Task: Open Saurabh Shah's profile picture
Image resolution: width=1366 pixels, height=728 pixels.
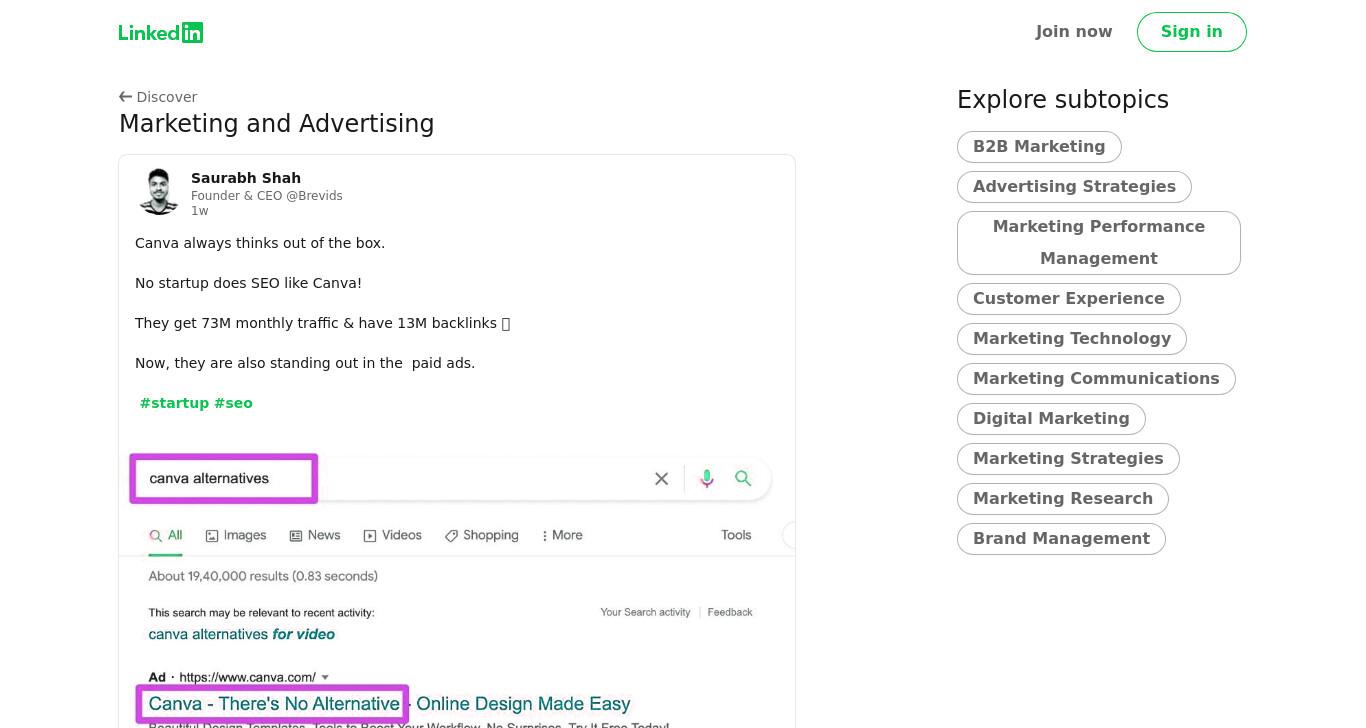Action: [159, 192]
